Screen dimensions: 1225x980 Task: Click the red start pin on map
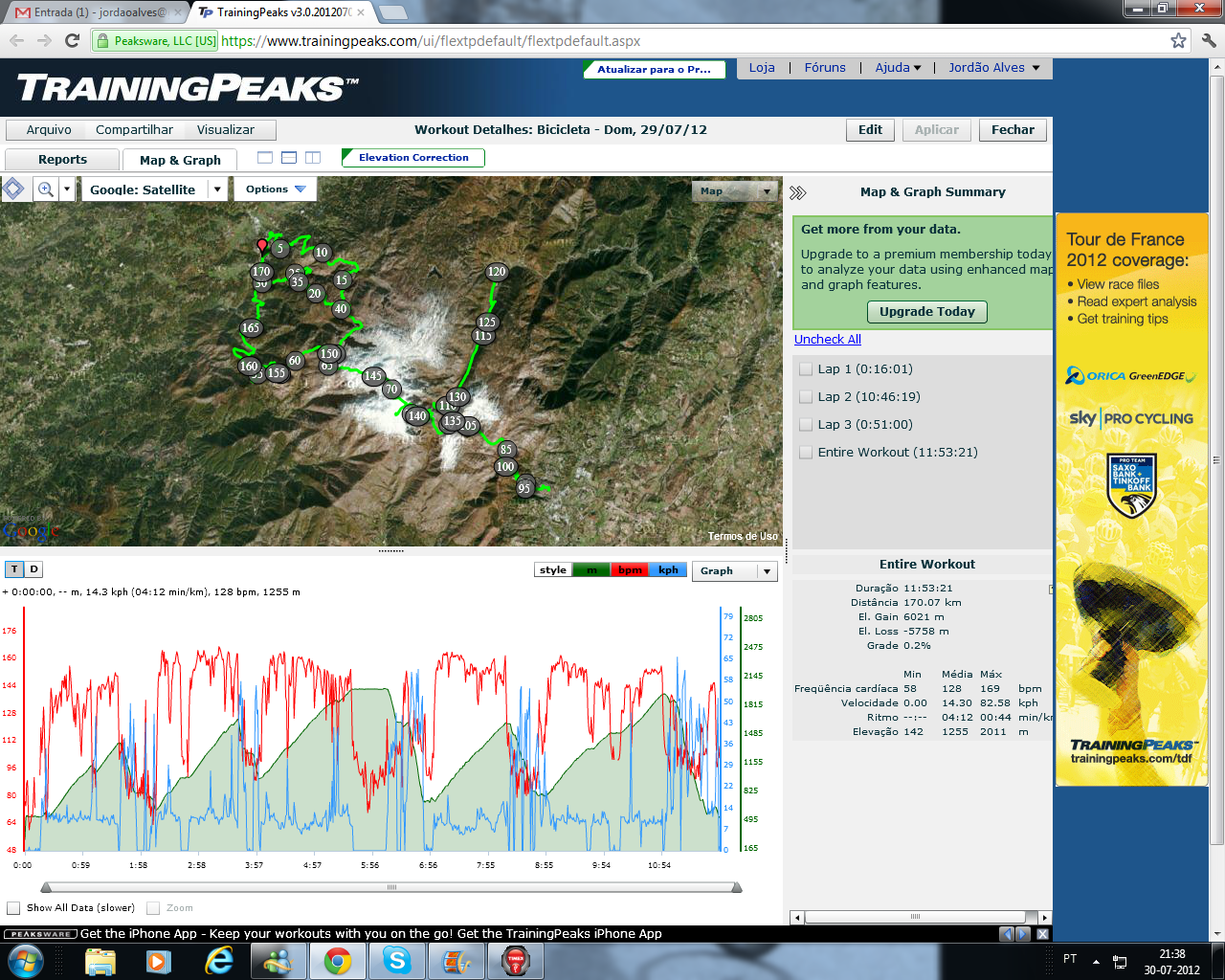click(x=262, y=247)
